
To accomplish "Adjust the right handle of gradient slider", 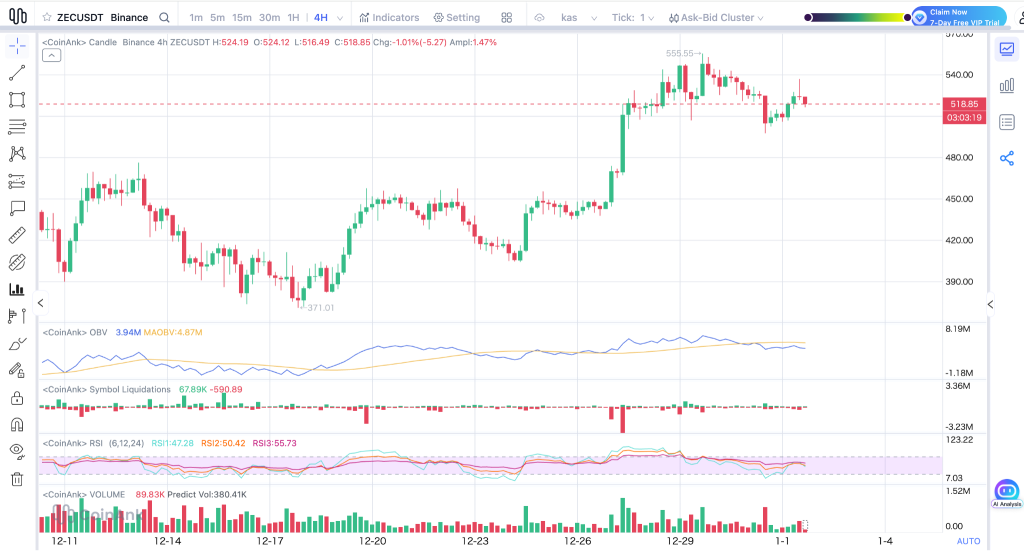I will click(x=908, y=18).
